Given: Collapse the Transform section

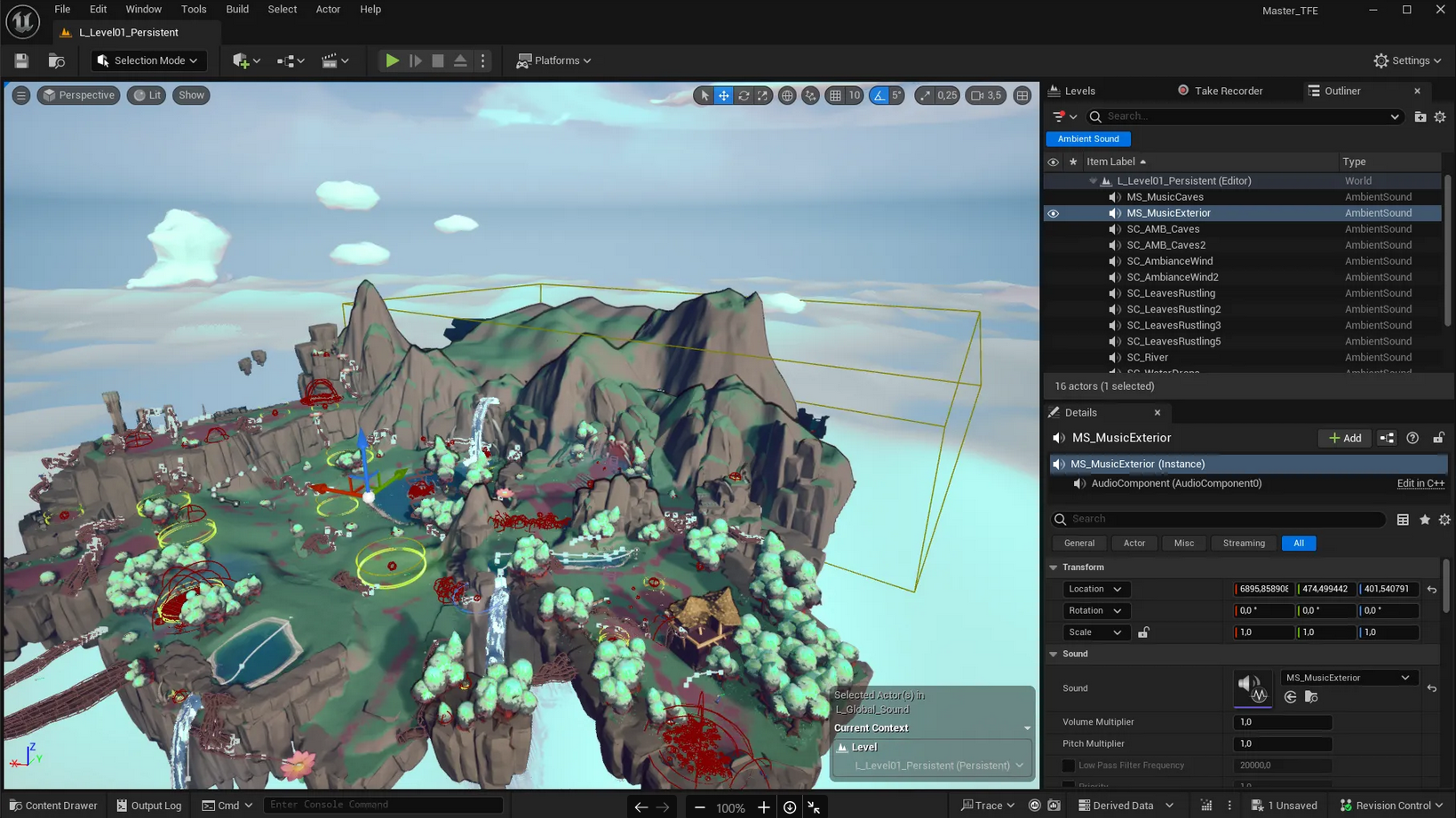Looking at the screenshot, I should click(x=1054, y=568).
